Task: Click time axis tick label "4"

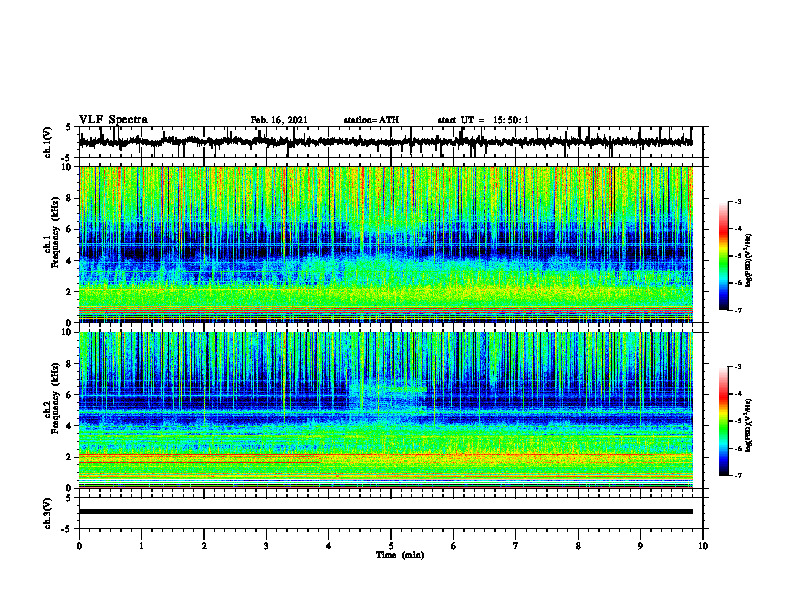Action: pos(329,546)
